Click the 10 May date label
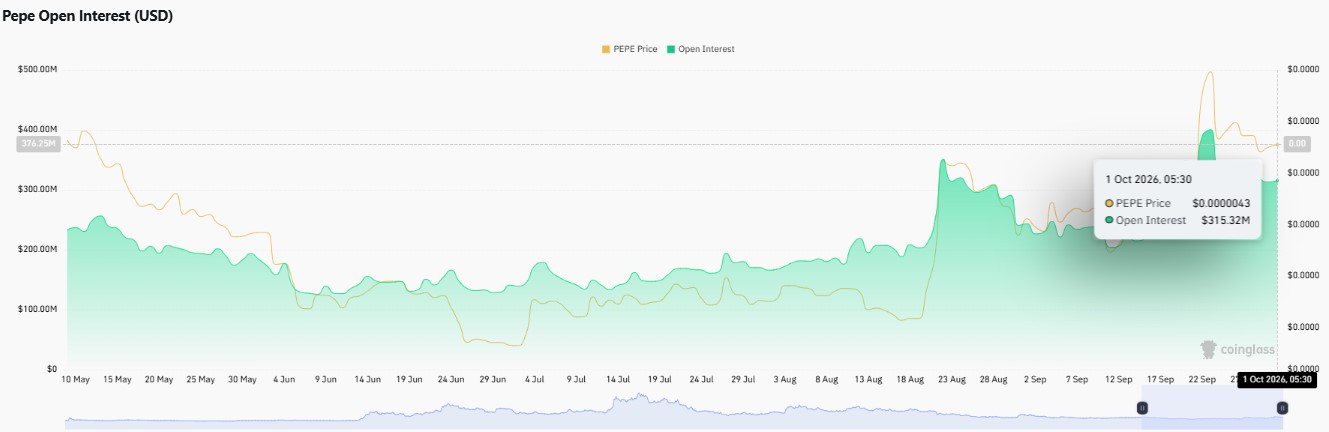 [76, 380]
